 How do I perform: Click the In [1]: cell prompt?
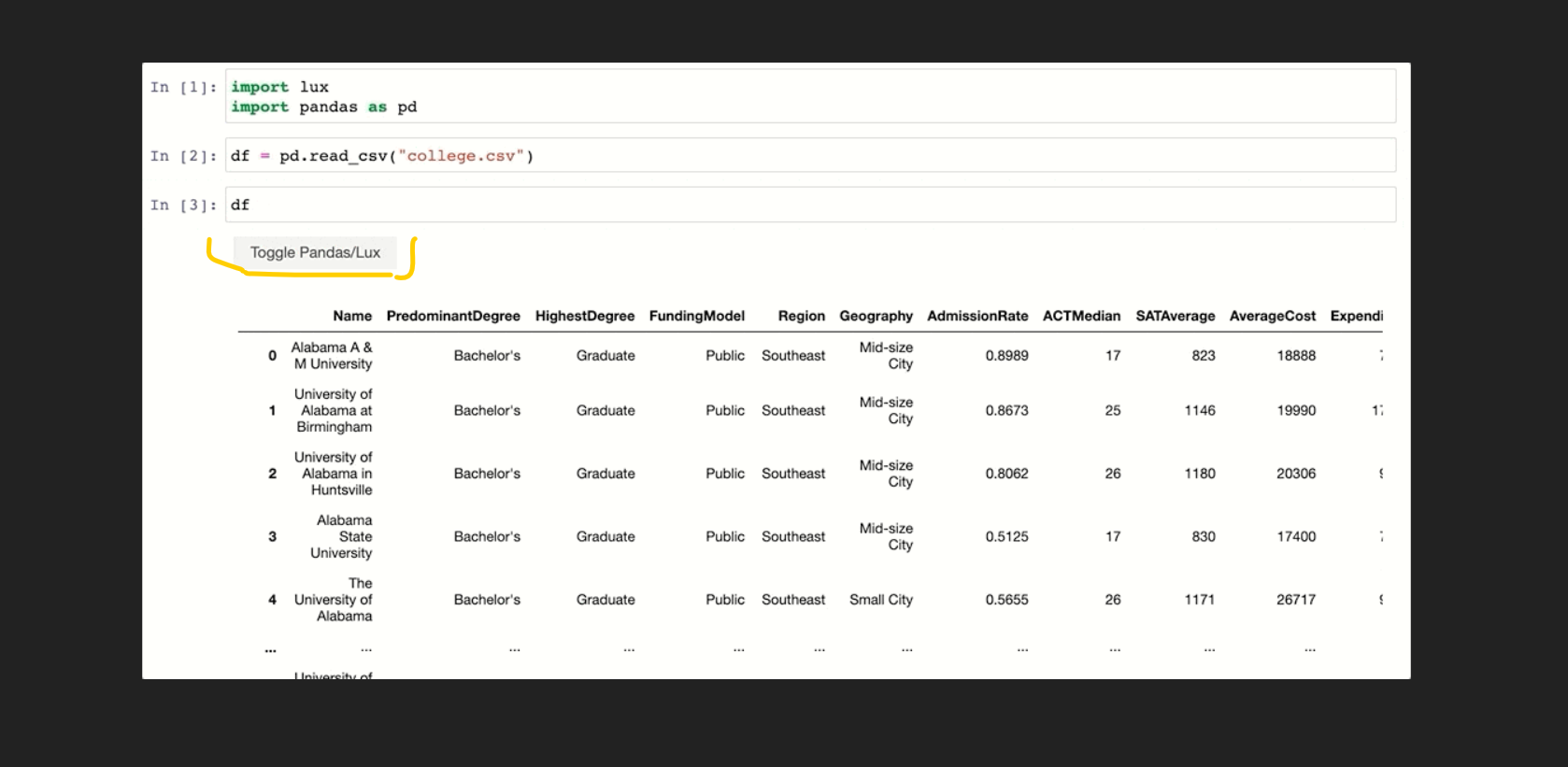click(183, 87)
